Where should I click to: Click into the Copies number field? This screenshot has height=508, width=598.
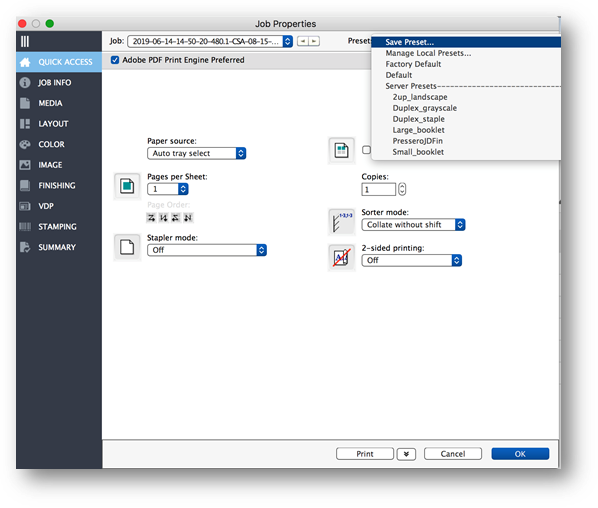tap(378, 190)
